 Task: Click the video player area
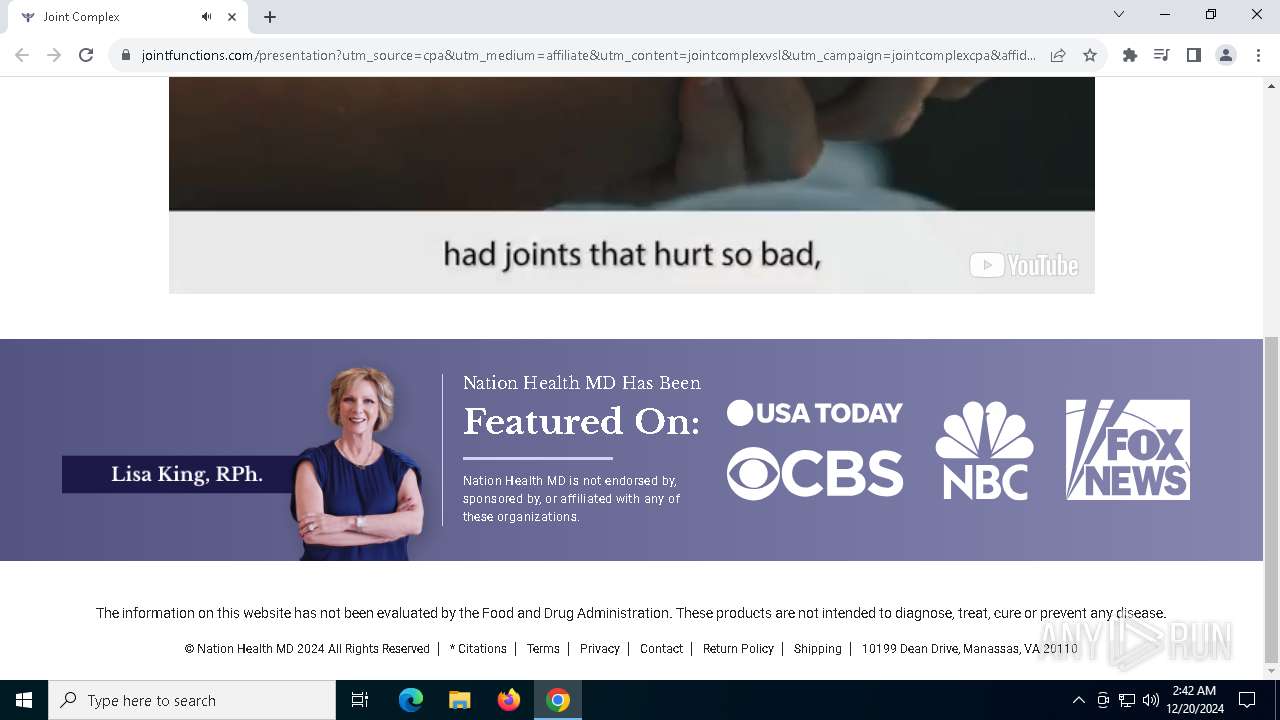pyautogui.click(x=632, y=185)
